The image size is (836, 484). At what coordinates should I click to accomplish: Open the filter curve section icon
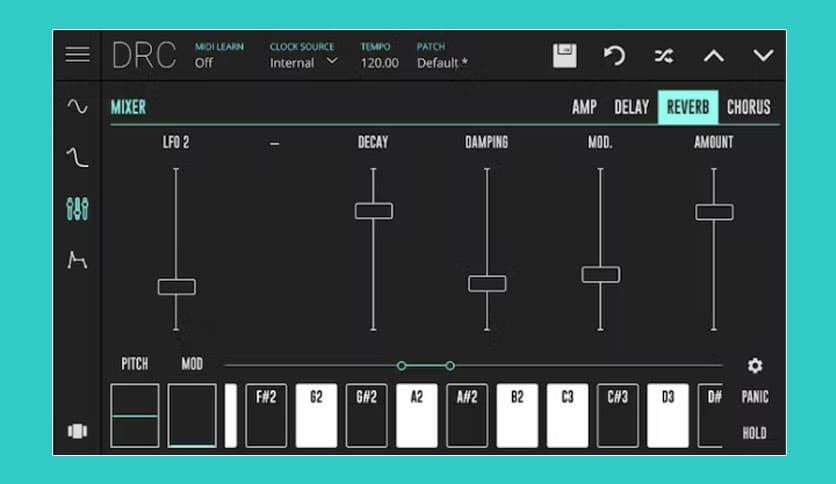[77, 156]
